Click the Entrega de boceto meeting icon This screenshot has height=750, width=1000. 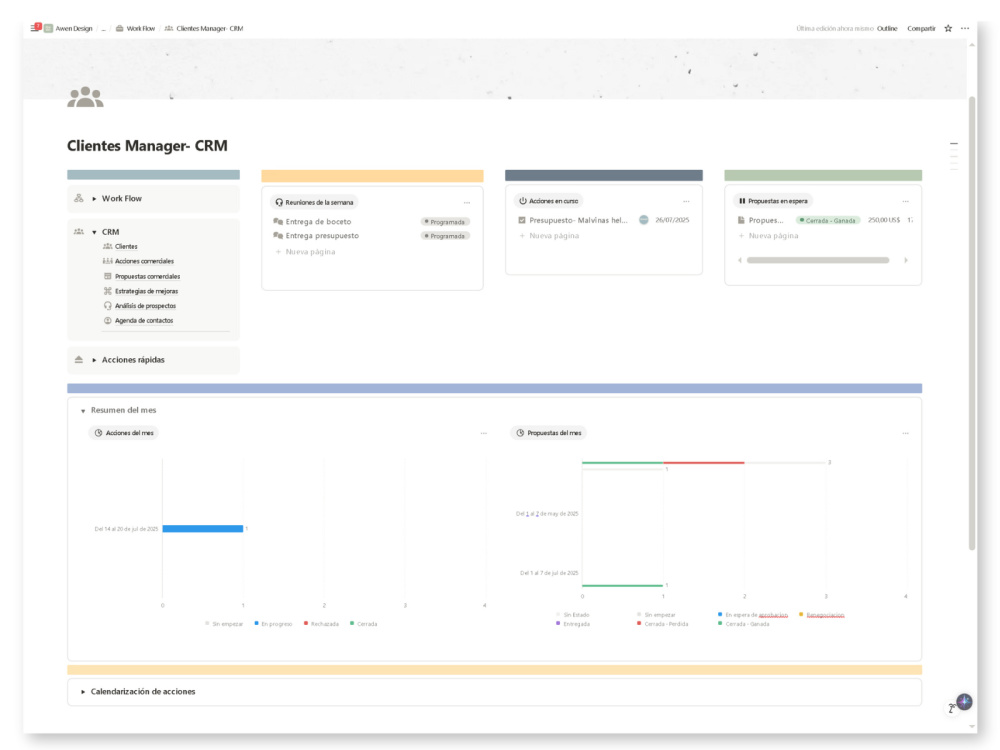(278, 221)
